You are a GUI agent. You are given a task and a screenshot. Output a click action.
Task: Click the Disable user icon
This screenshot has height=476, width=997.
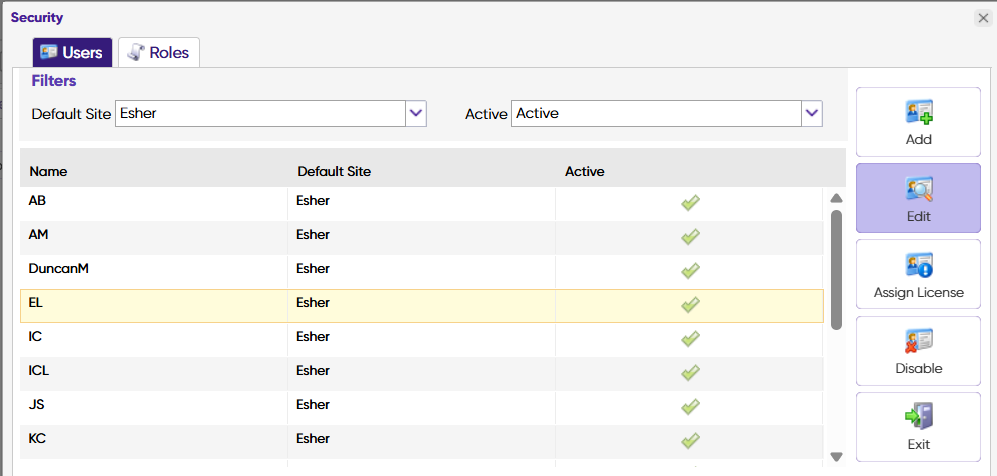(x=918, y=341)
